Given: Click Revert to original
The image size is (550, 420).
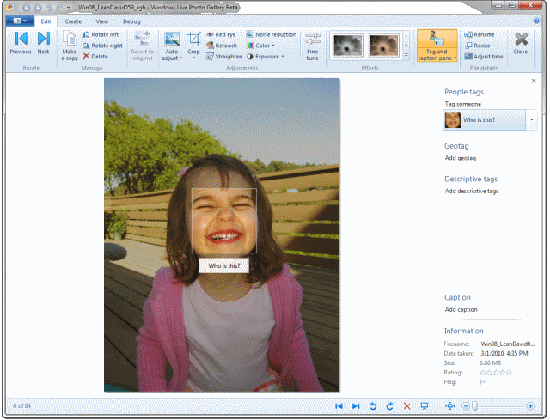Looking at the screenshot, I should pos(142,46).
